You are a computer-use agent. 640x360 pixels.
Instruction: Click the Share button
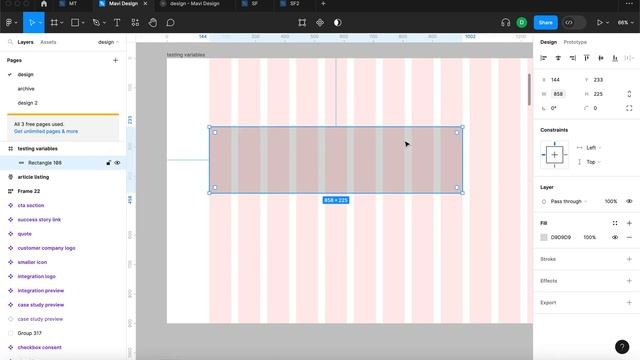click(545, 22)
